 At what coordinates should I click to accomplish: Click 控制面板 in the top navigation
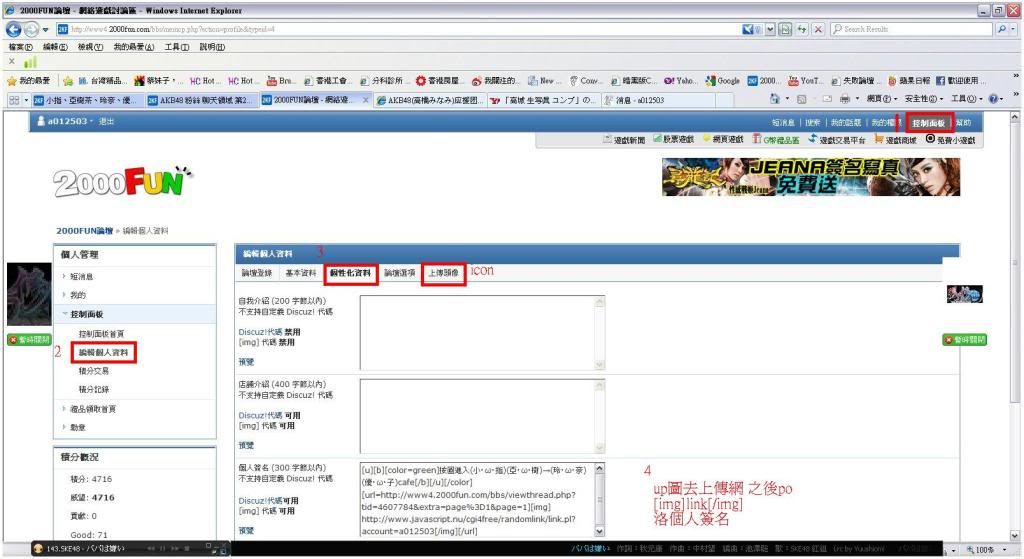click(929, 122)
